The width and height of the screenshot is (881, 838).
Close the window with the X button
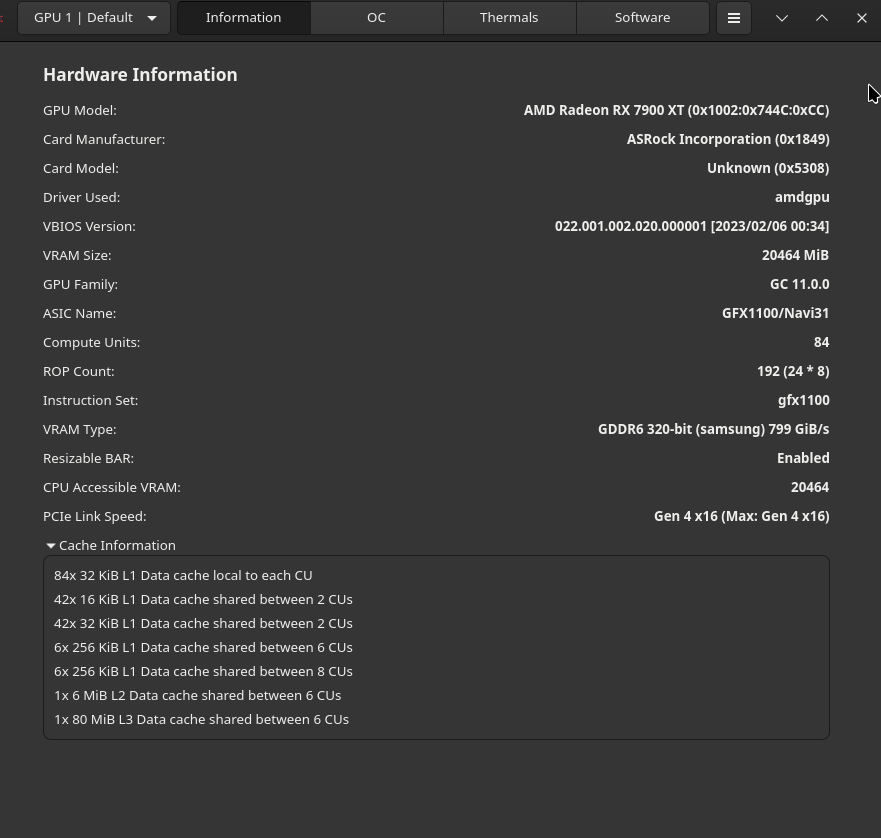point(861,18)
